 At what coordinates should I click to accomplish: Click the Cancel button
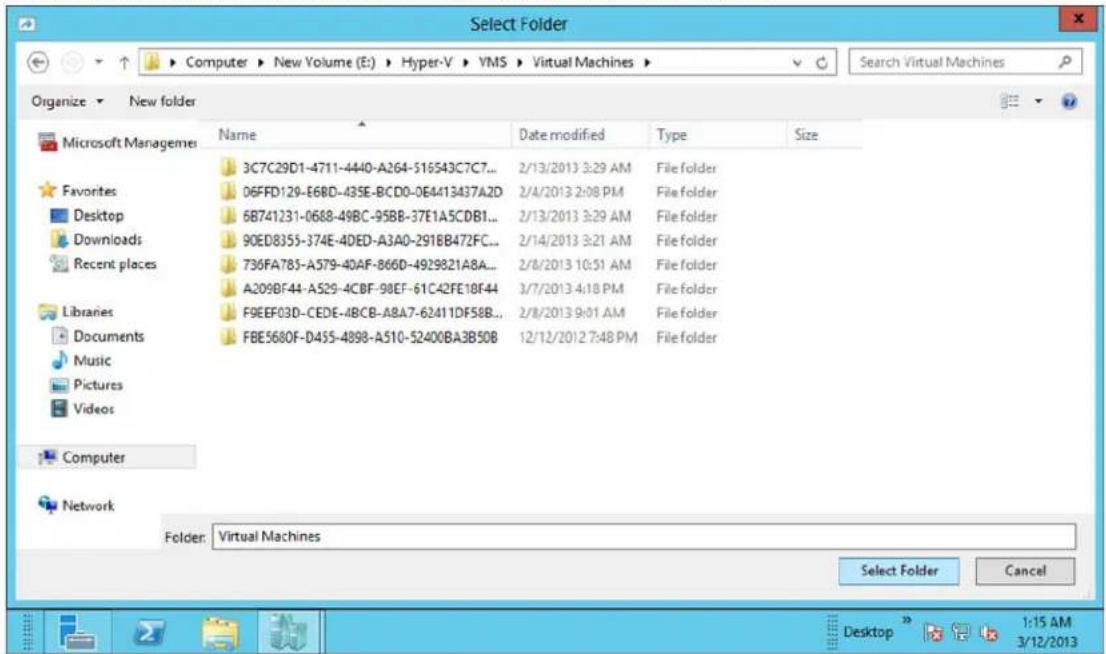tap(1025, 571)
